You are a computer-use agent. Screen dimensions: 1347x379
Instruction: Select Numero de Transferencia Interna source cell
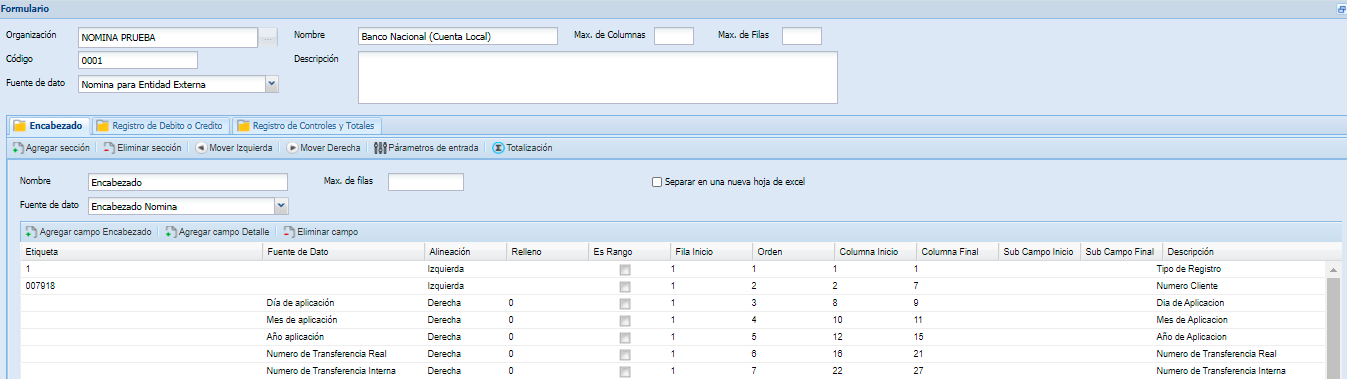click(344, 371)
